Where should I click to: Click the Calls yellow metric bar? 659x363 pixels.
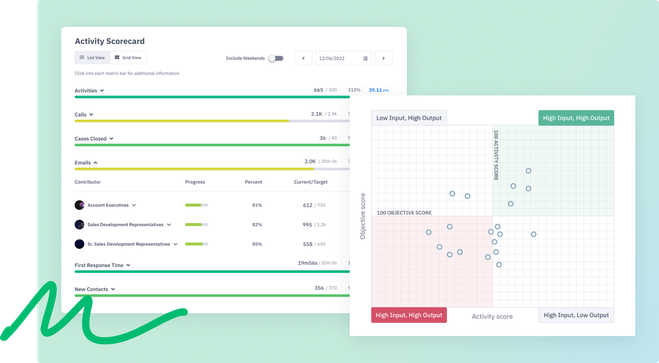pos(182,121)
